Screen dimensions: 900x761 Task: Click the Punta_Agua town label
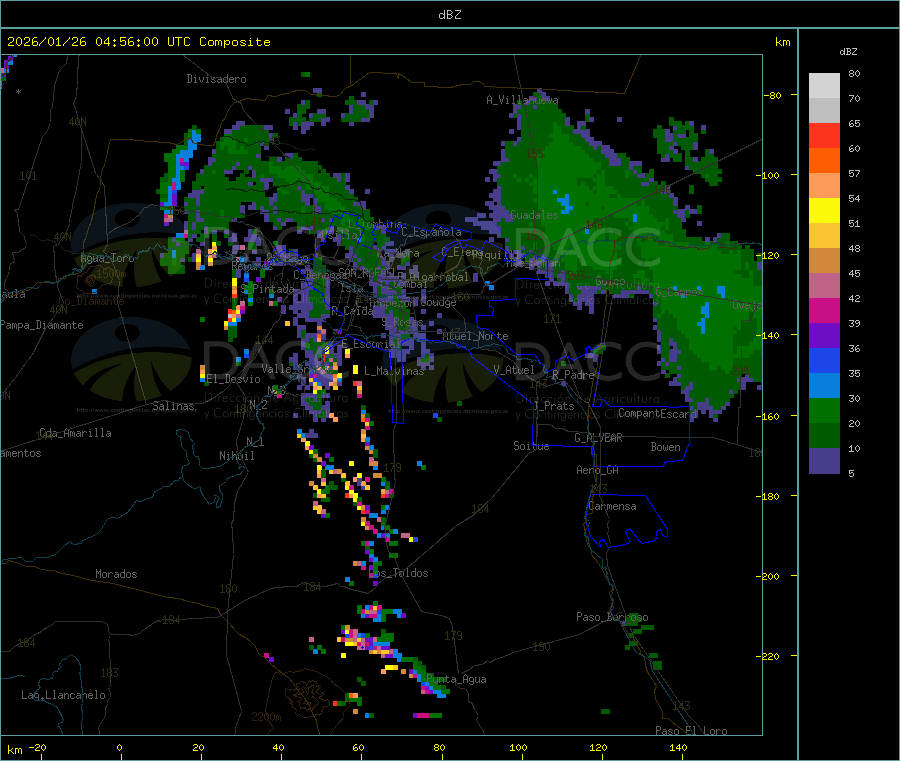pyautogui.click(x=456, y=680)
